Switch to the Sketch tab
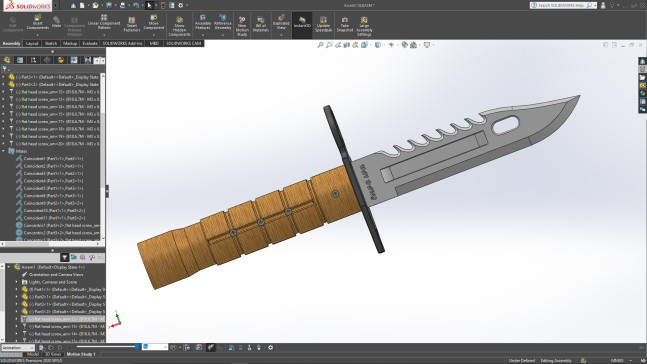Image resolution: width=647 pixels, height=364 pixels. (x=51, y=43)
